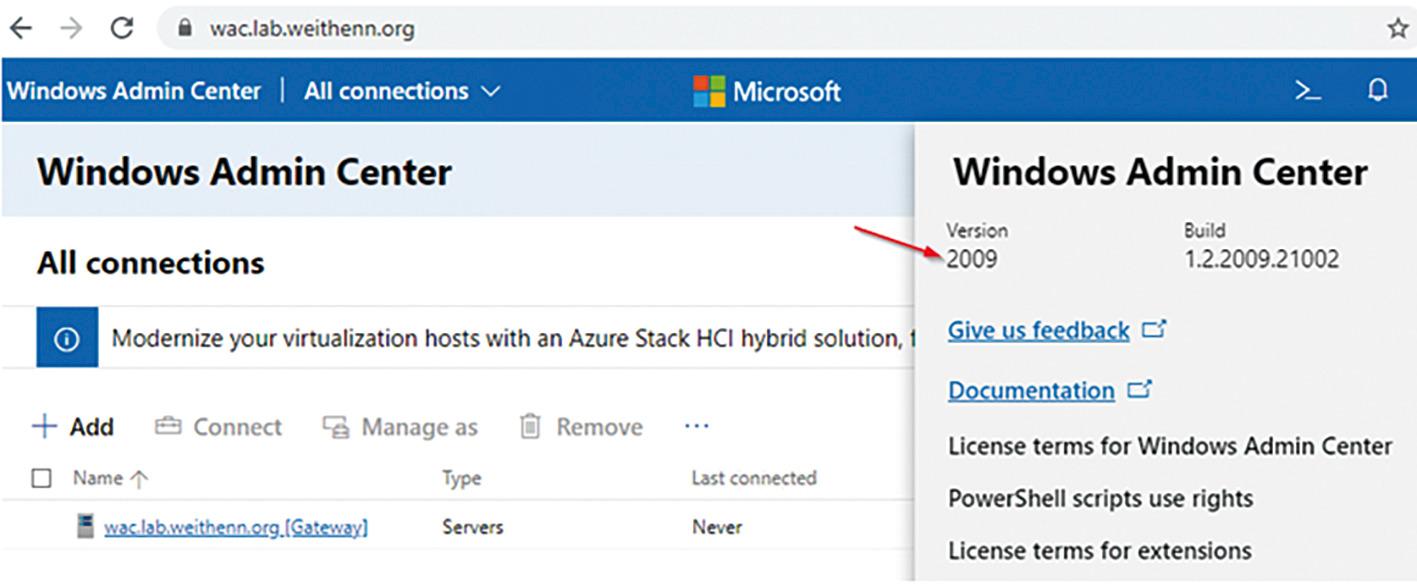This screenshot has width=1417, height=587.
Task: Open PowerShell scripts use rights
Action: coord(1100,498)
